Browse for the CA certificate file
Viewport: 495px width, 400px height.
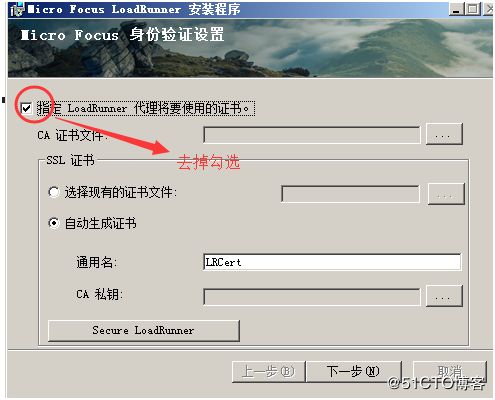[444, 134]
